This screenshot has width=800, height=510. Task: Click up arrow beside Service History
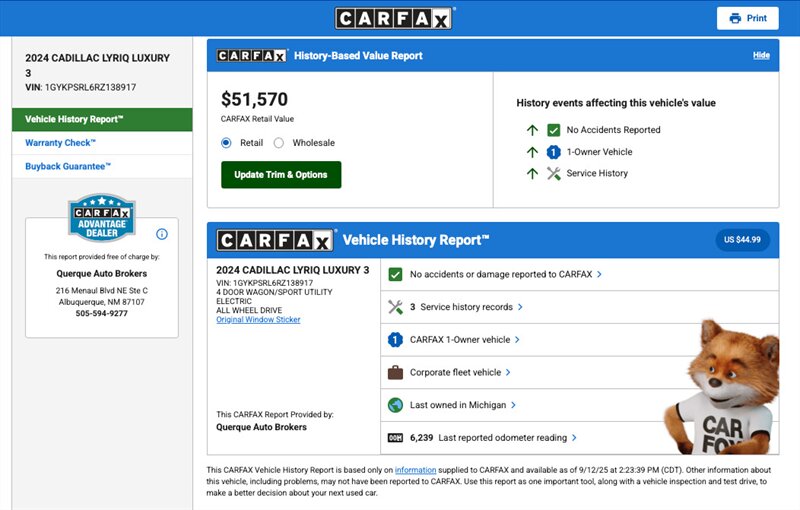(532, 173)
